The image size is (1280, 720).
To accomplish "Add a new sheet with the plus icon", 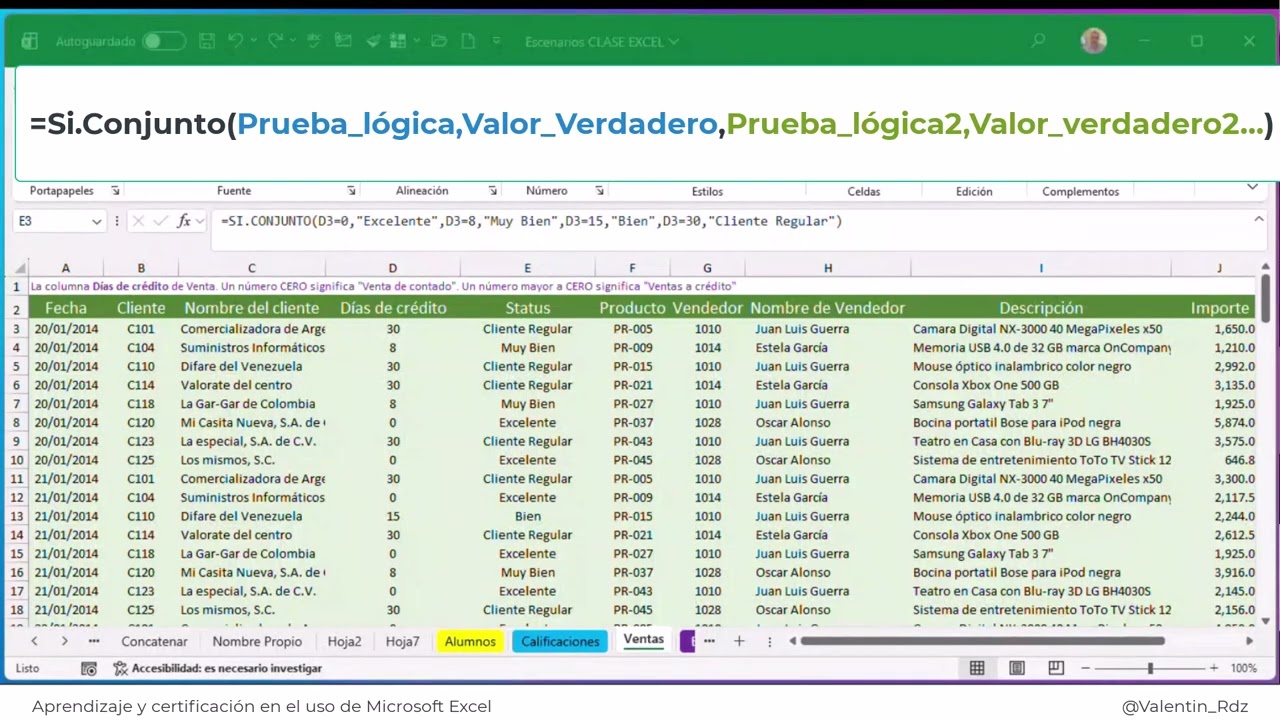I will click(739, 641).
